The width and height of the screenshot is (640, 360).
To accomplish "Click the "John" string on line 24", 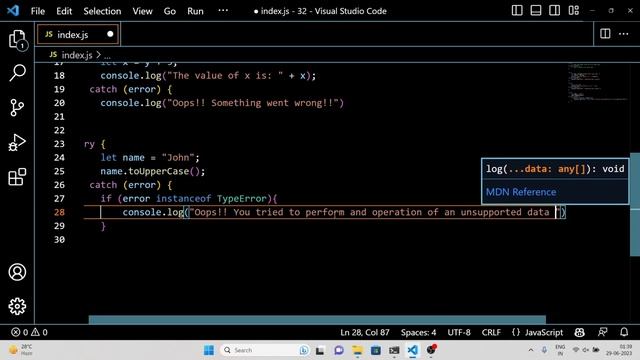I will (178, 158).
